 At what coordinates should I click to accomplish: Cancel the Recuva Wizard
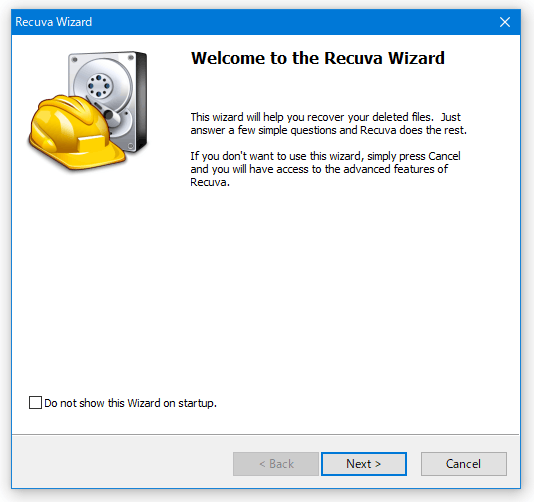[x=464, y=464]
